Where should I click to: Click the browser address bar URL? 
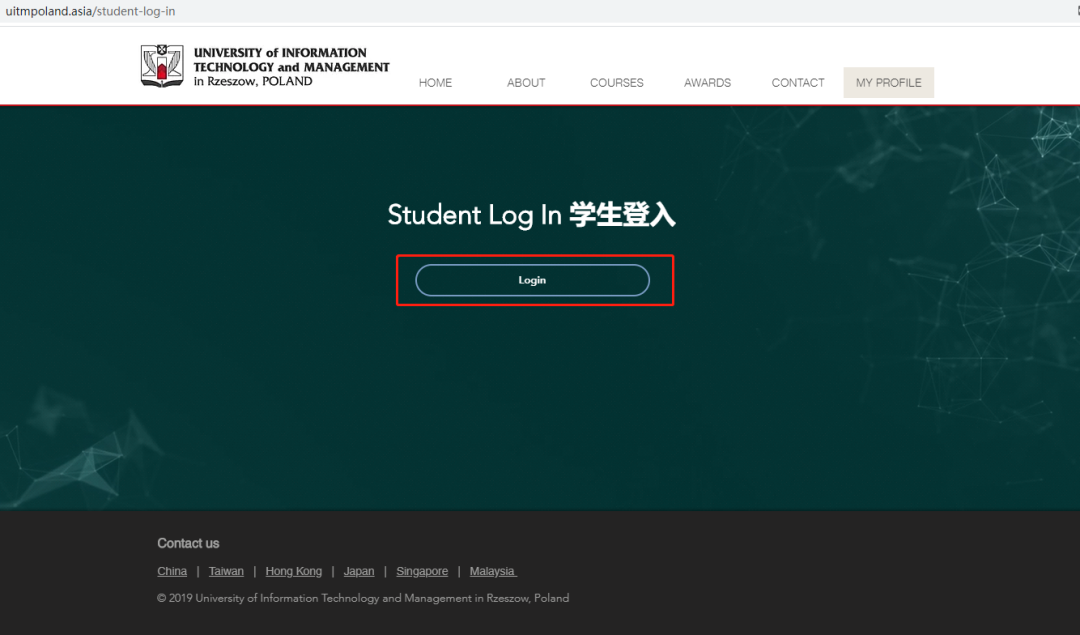click(x=90, y=11)
